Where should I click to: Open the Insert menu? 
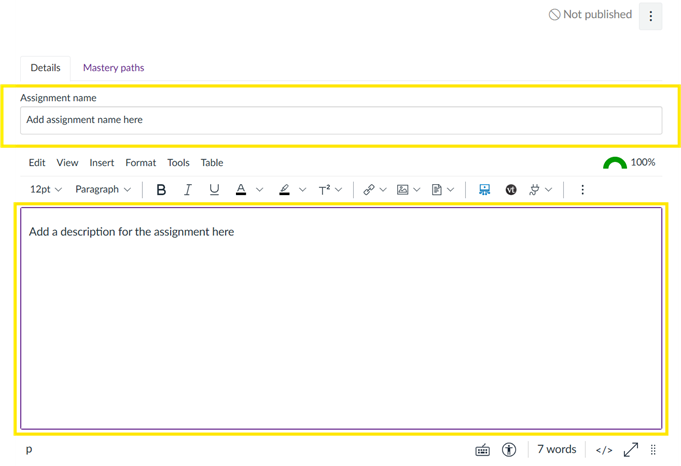pyautogui.click(x=101, y=162)
